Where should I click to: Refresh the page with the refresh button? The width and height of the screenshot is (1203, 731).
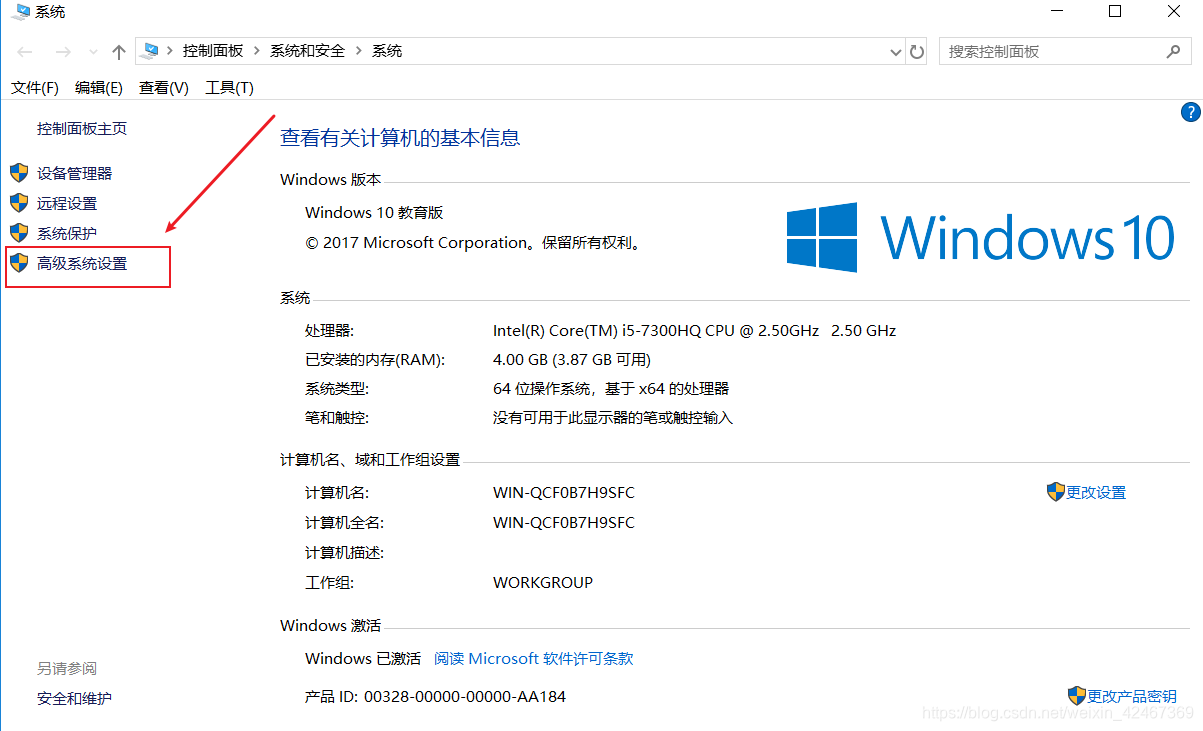[918, 52]
